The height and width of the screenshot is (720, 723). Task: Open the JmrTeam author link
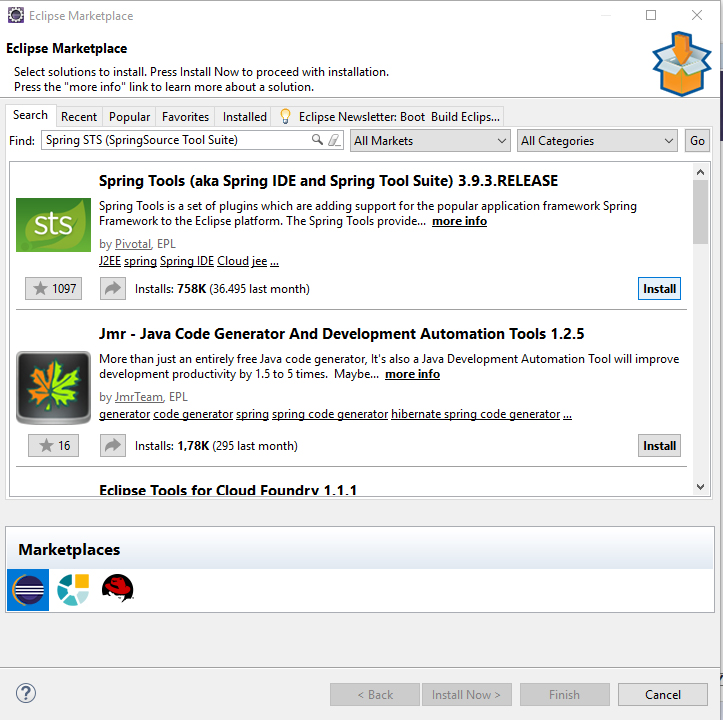pyautogui.click(x=138, y=397)
